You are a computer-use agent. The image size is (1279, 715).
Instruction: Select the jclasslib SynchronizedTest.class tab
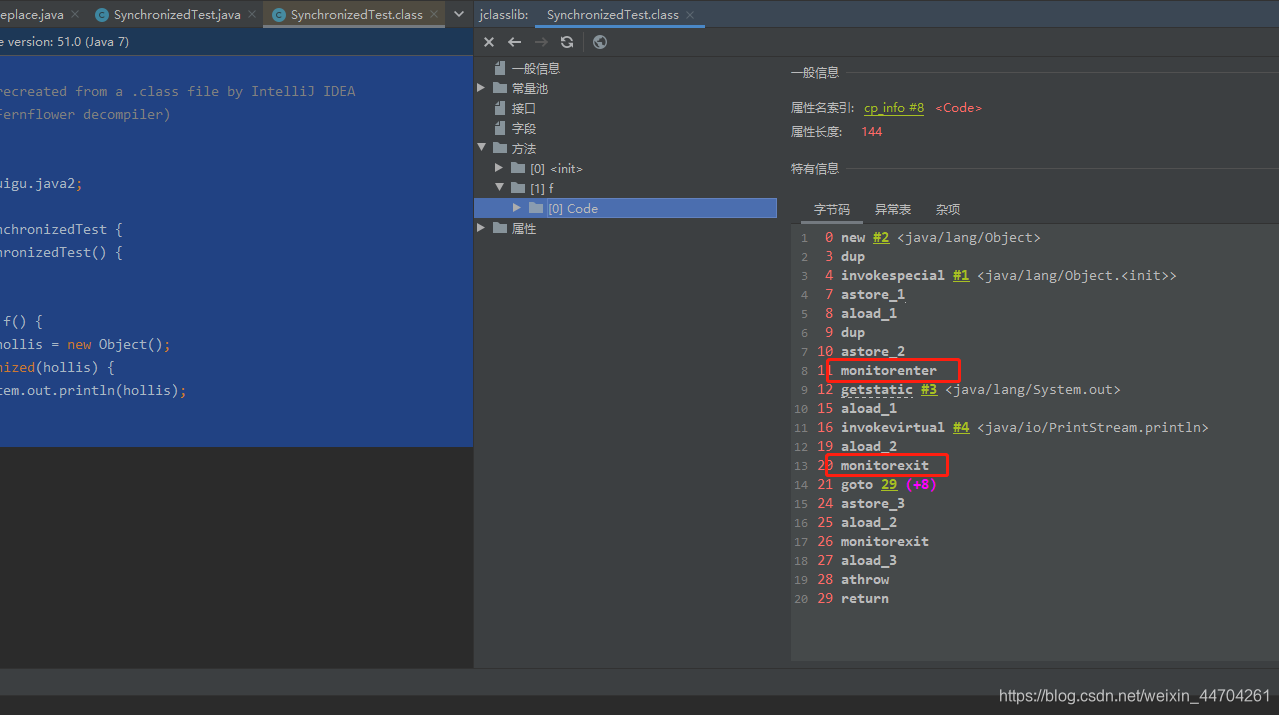613,15
